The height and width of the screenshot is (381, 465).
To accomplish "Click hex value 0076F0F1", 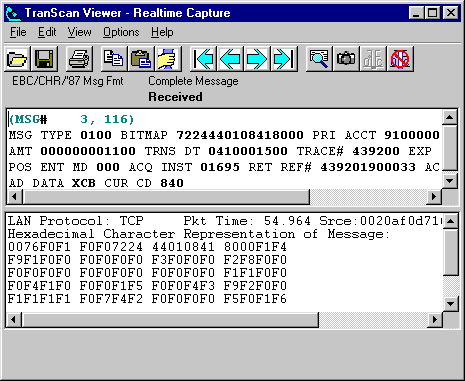I will point(39,247).
